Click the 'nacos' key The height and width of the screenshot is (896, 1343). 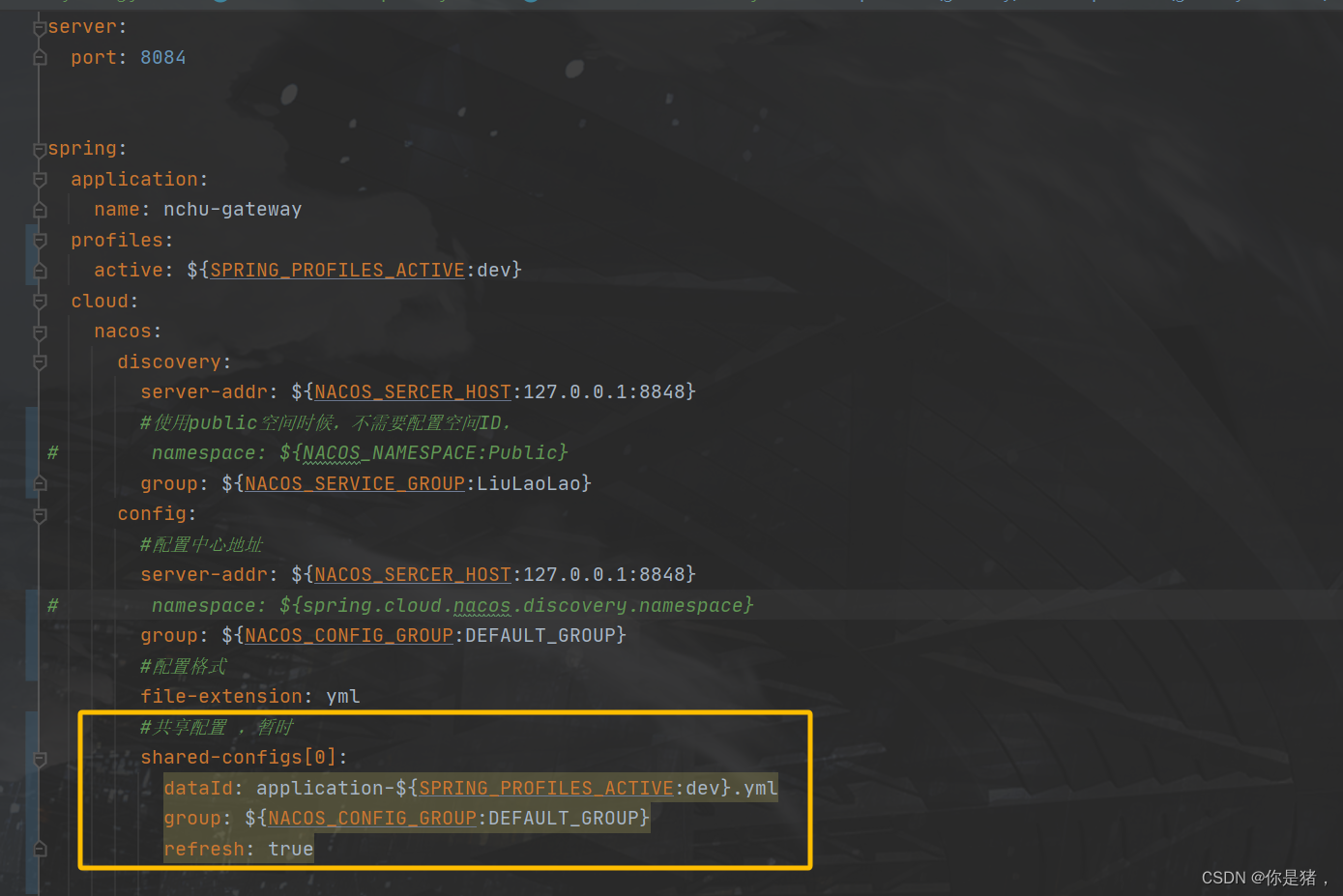click(x=123, y=332)
